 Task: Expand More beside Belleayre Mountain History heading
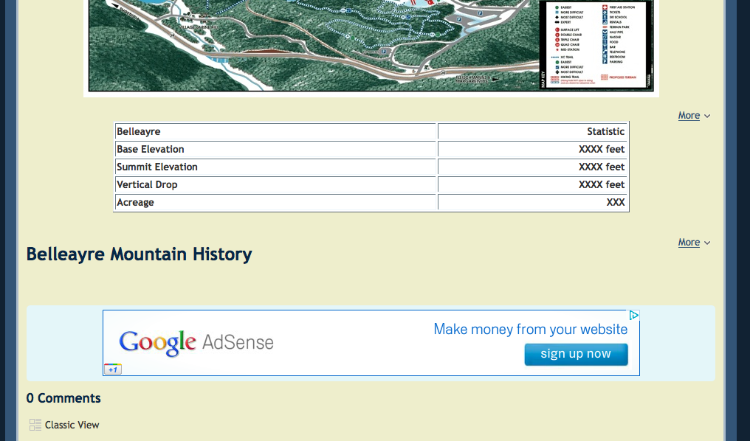point(693,242)
